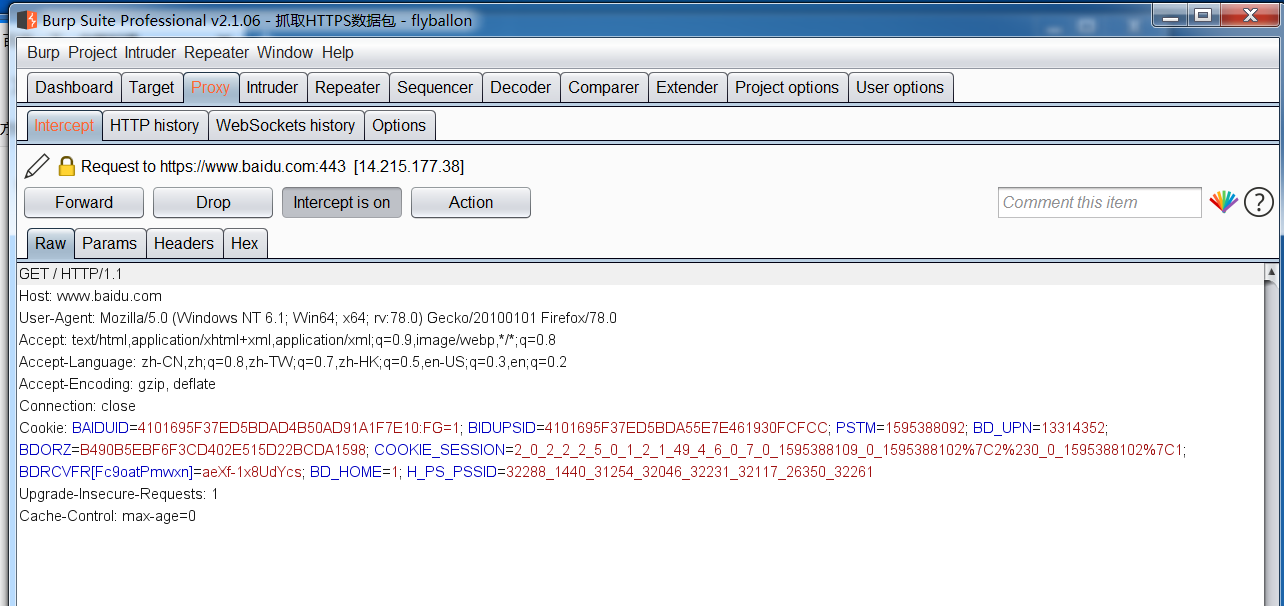Click the Comment this item field
Image resolution: width=1284 pixels, height=606 pixels.
tap(1100, 202)
